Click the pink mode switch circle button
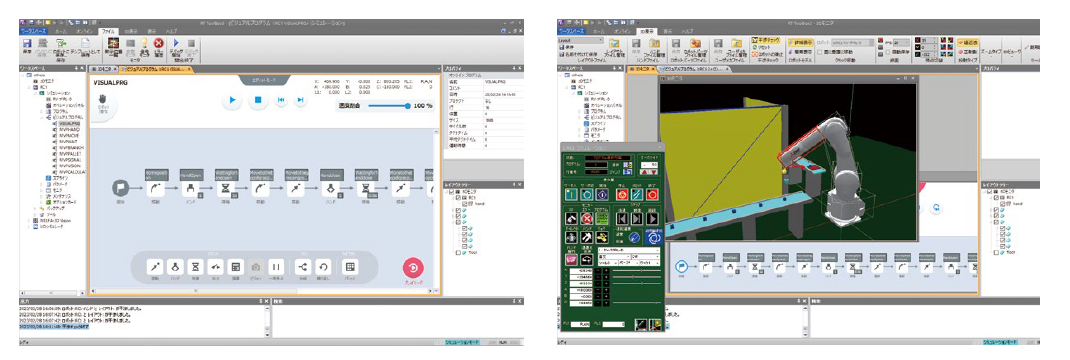This screenshot has width=1070, height=360. click(x=414, y=267)
